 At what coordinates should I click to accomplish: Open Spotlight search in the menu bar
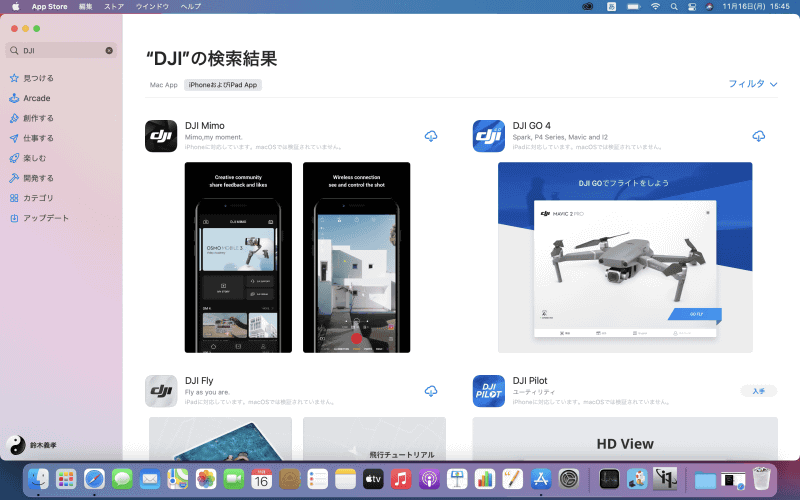click(x=674, y=7)
